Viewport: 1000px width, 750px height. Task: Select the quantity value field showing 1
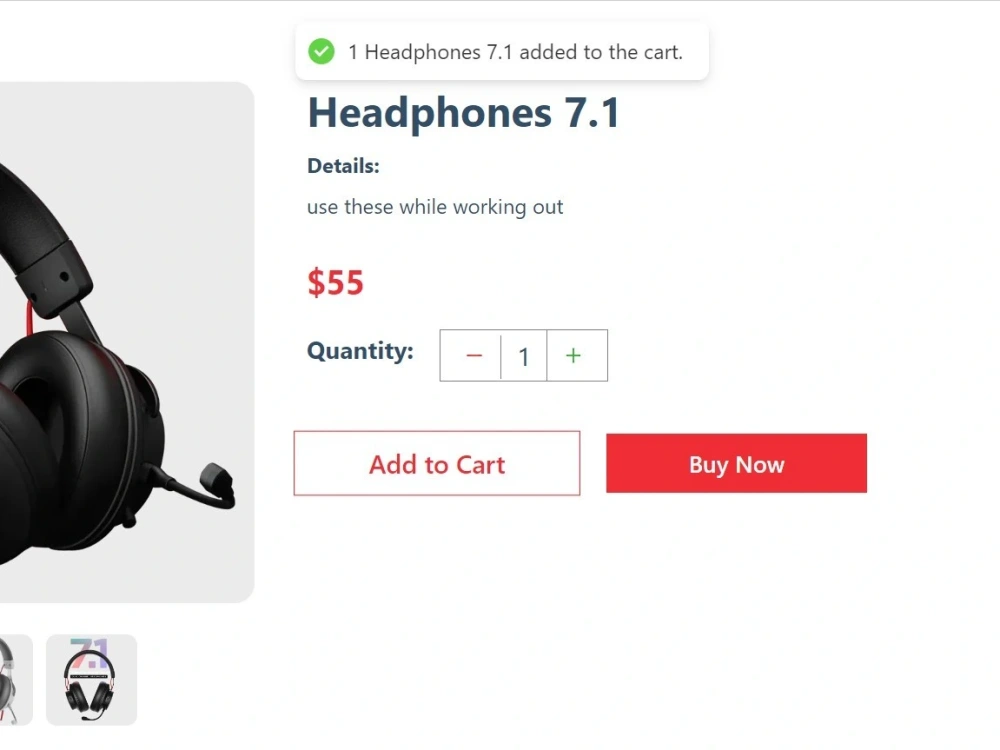click(524, 356)
